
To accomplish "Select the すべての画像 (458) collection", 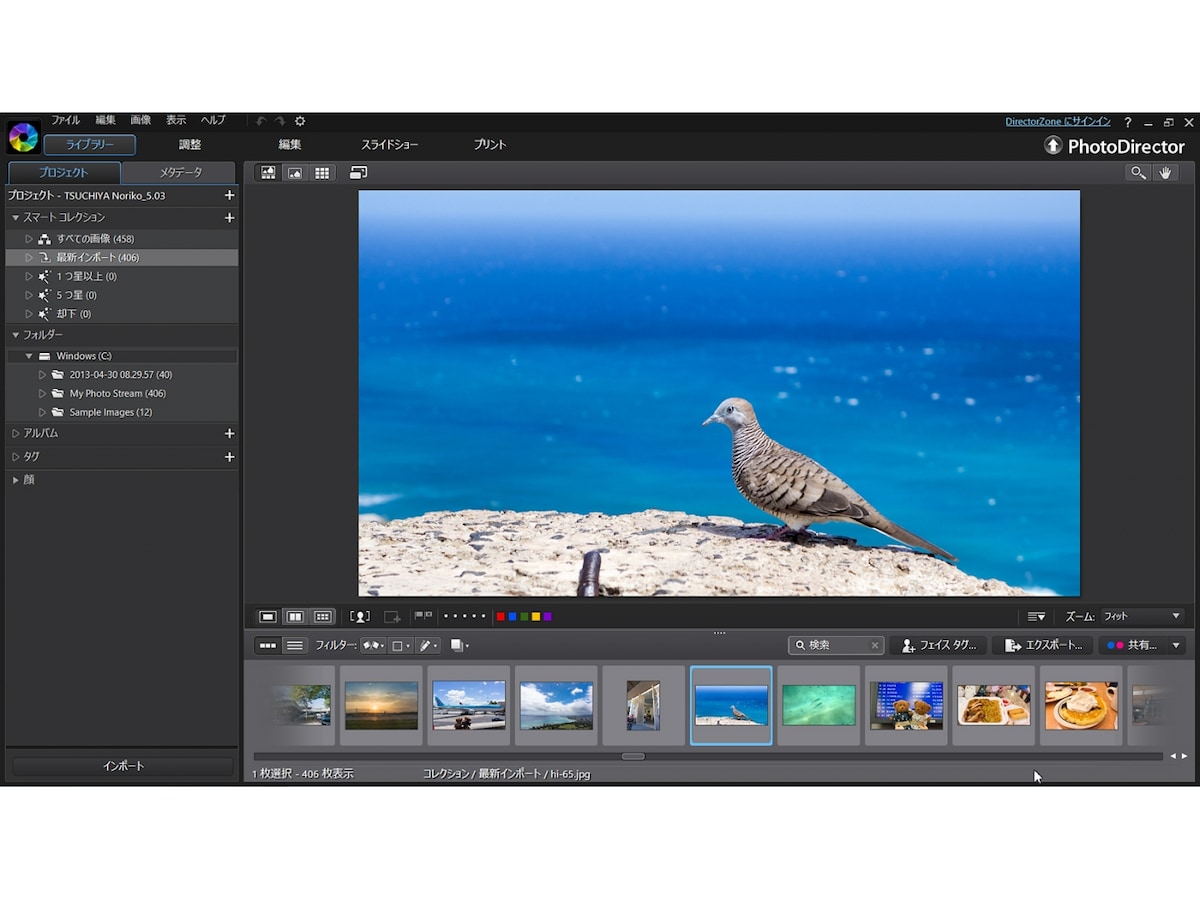I will tap(95, 239).
